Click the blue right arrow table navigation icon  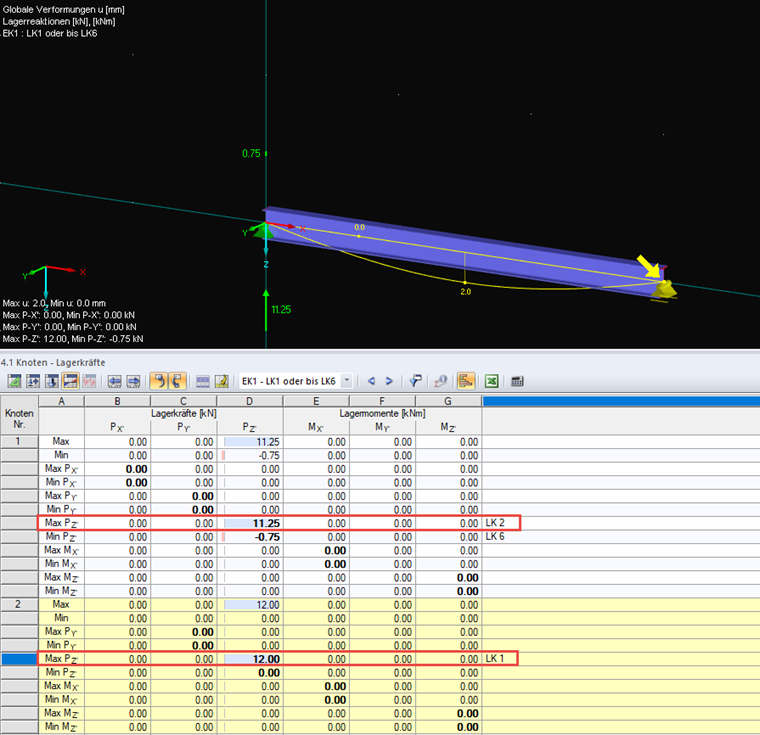tap(132, 381)
